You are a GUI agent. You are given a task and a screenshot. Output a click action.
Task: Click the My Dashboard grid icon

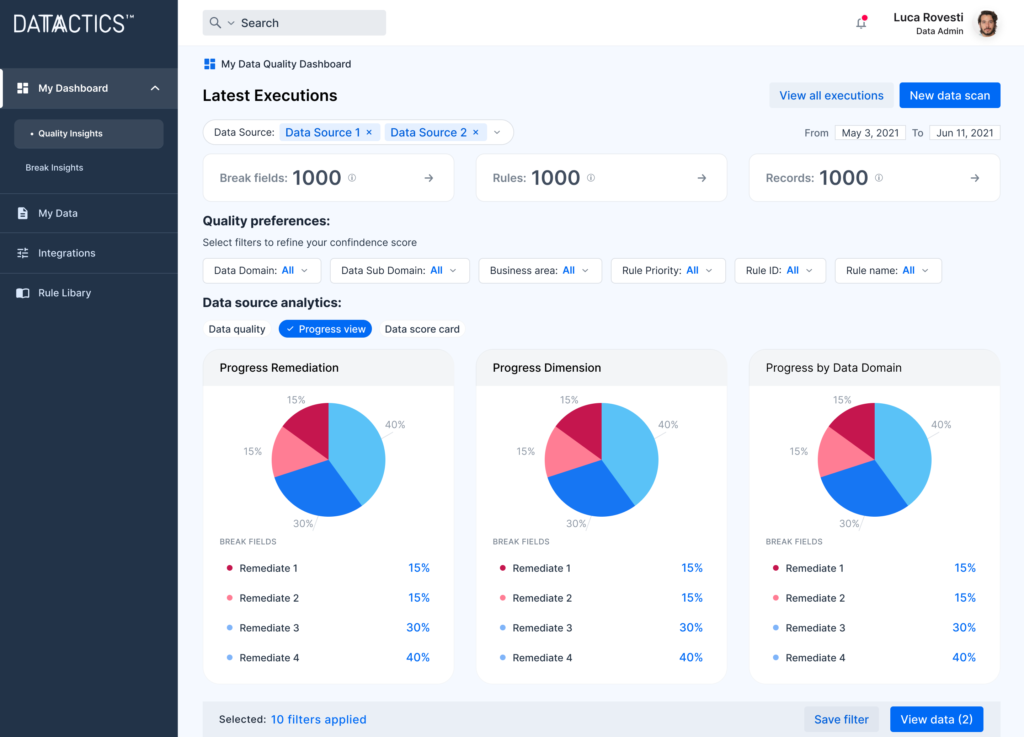(19, 88)
